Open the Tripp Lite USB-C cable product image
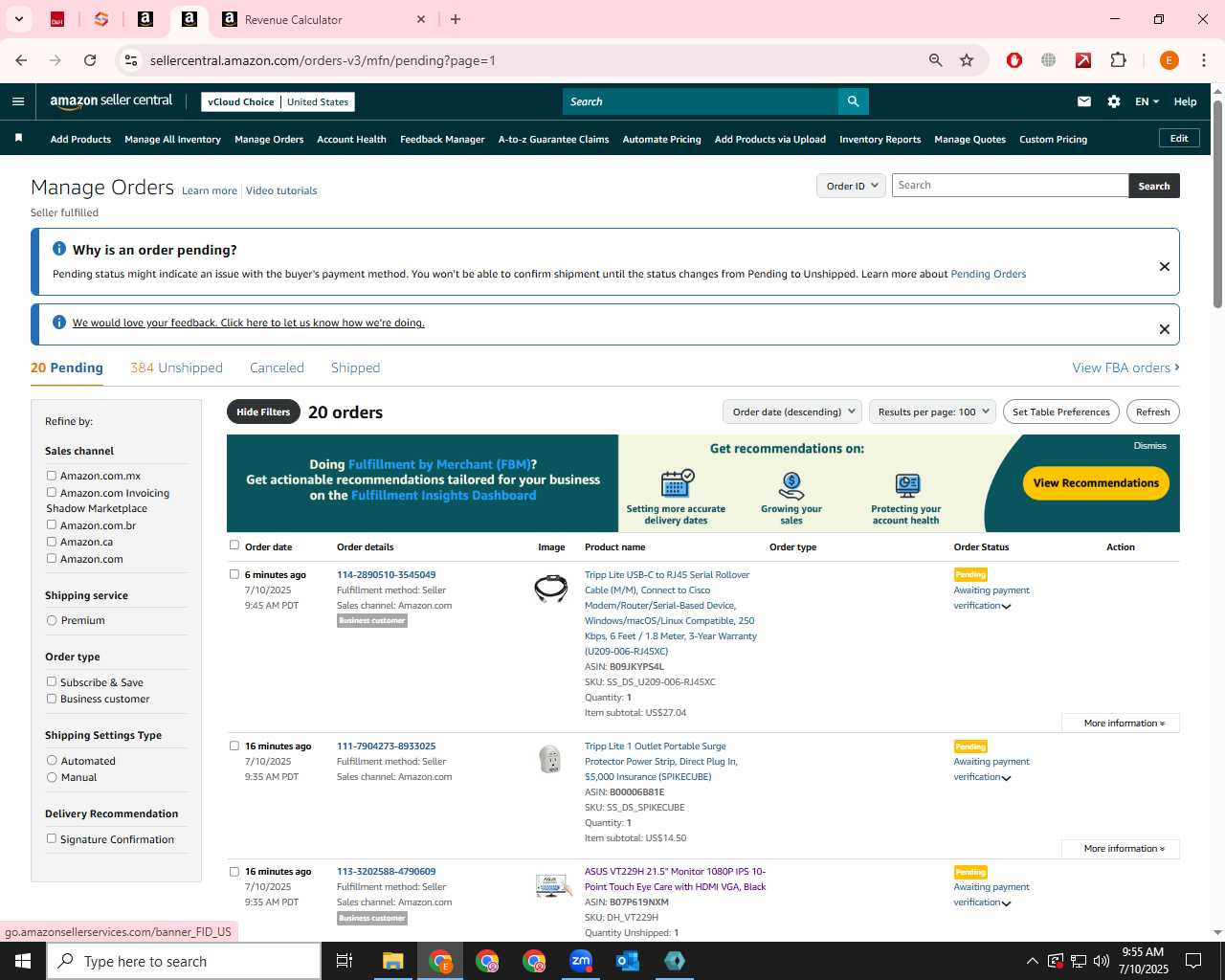The height and width of the screenshot is (980, 1225). pos(551,588)
